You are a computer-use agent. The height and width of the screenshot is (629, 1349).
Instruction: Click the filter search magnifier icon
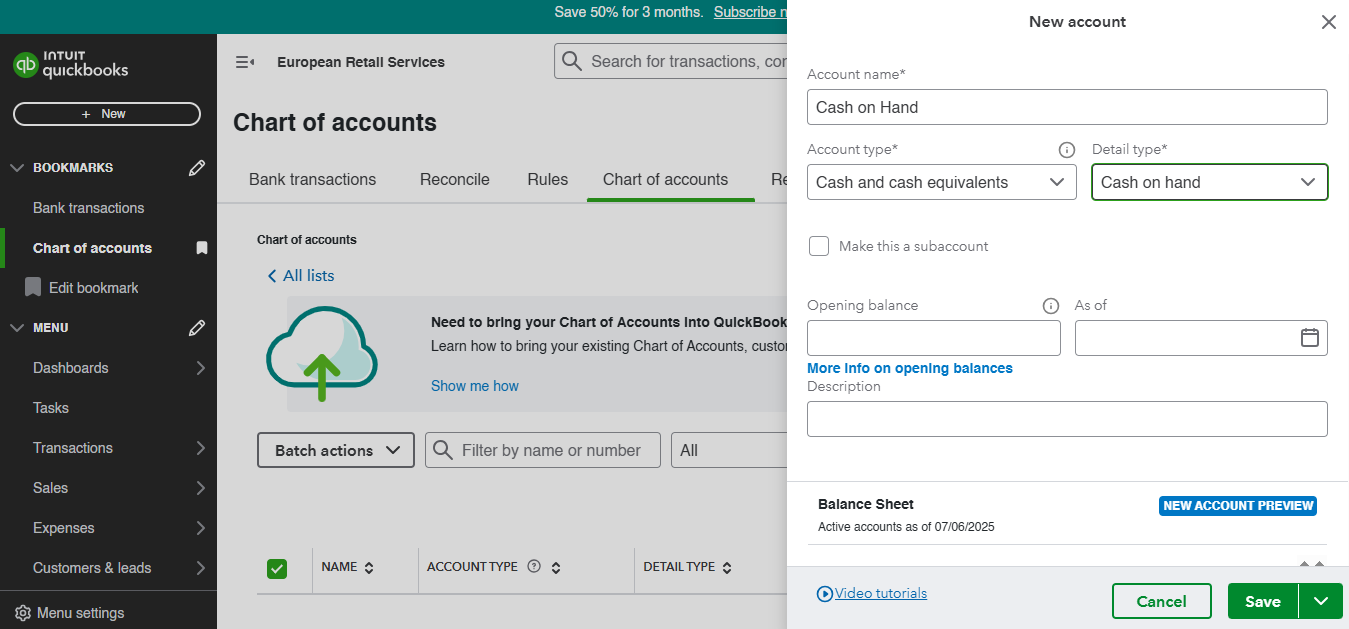coord(443,451)
